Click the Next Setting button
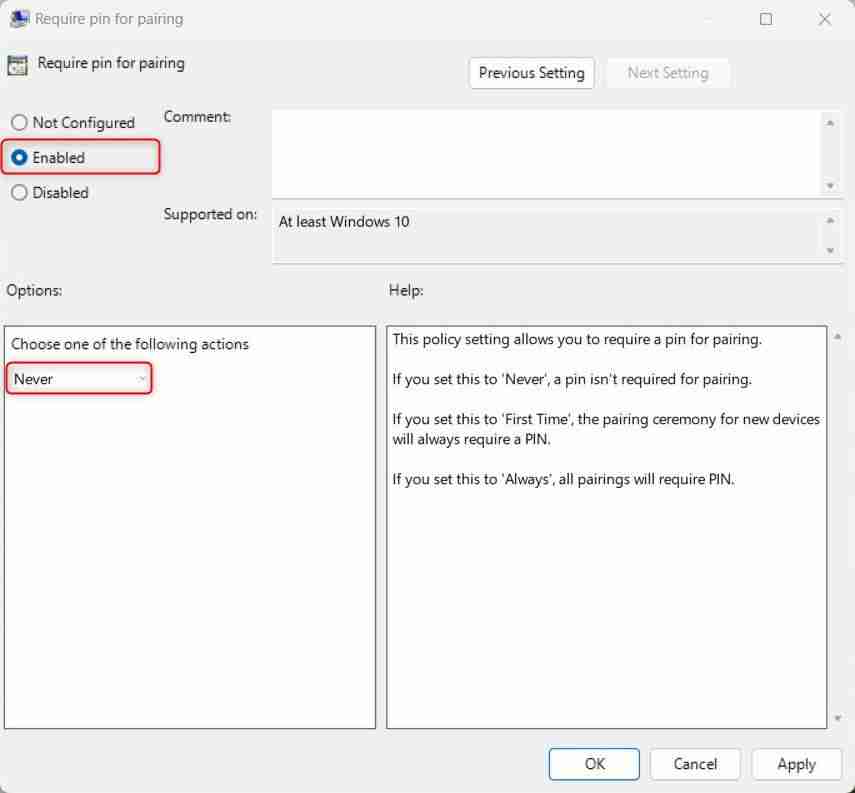This screenshot has height=793, width=855. [x=668, y=72]
